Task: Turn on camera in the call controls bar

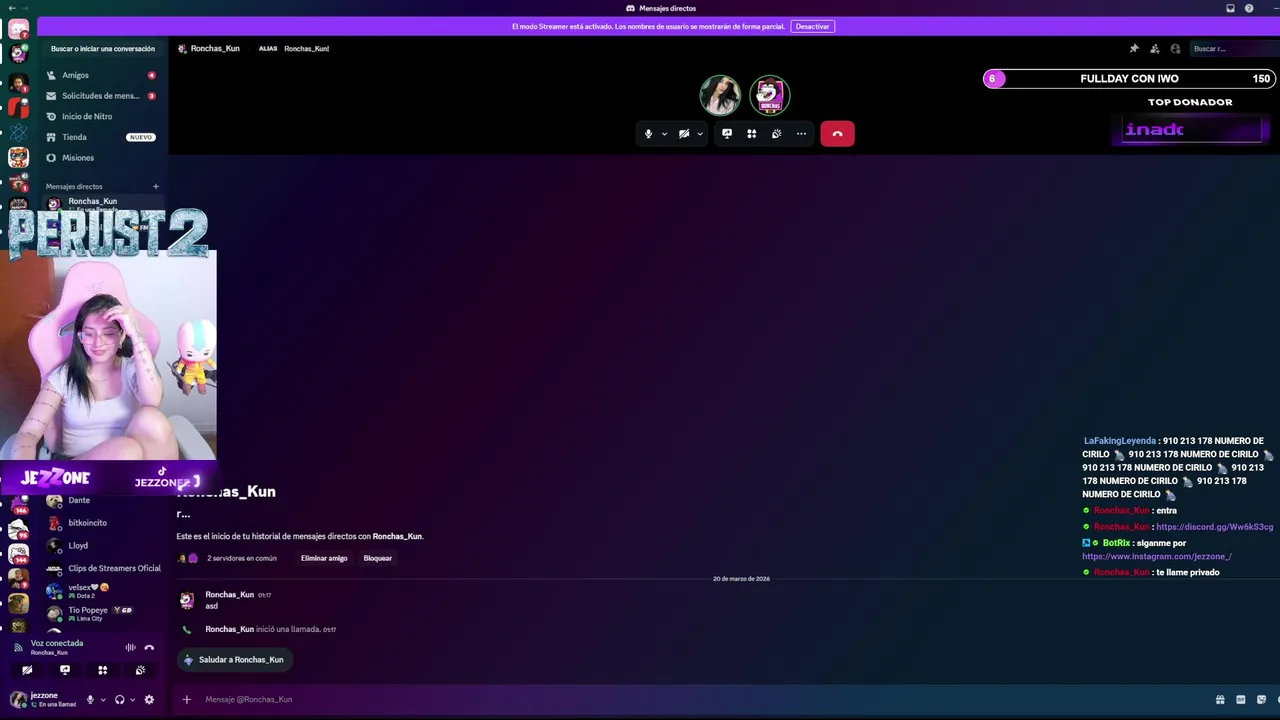Action: point(684,134)
